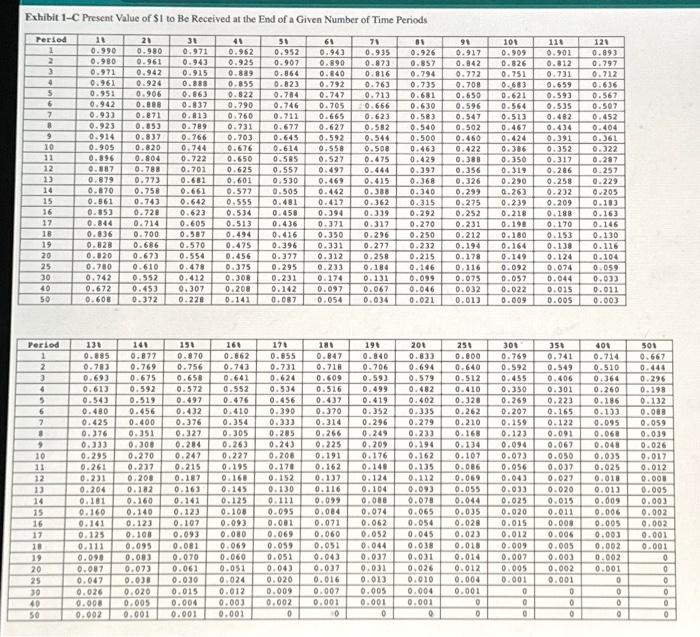Select 0.087 for period 20 at 13%
Screen dimensions: 700x637
click(x=91, y=569)
